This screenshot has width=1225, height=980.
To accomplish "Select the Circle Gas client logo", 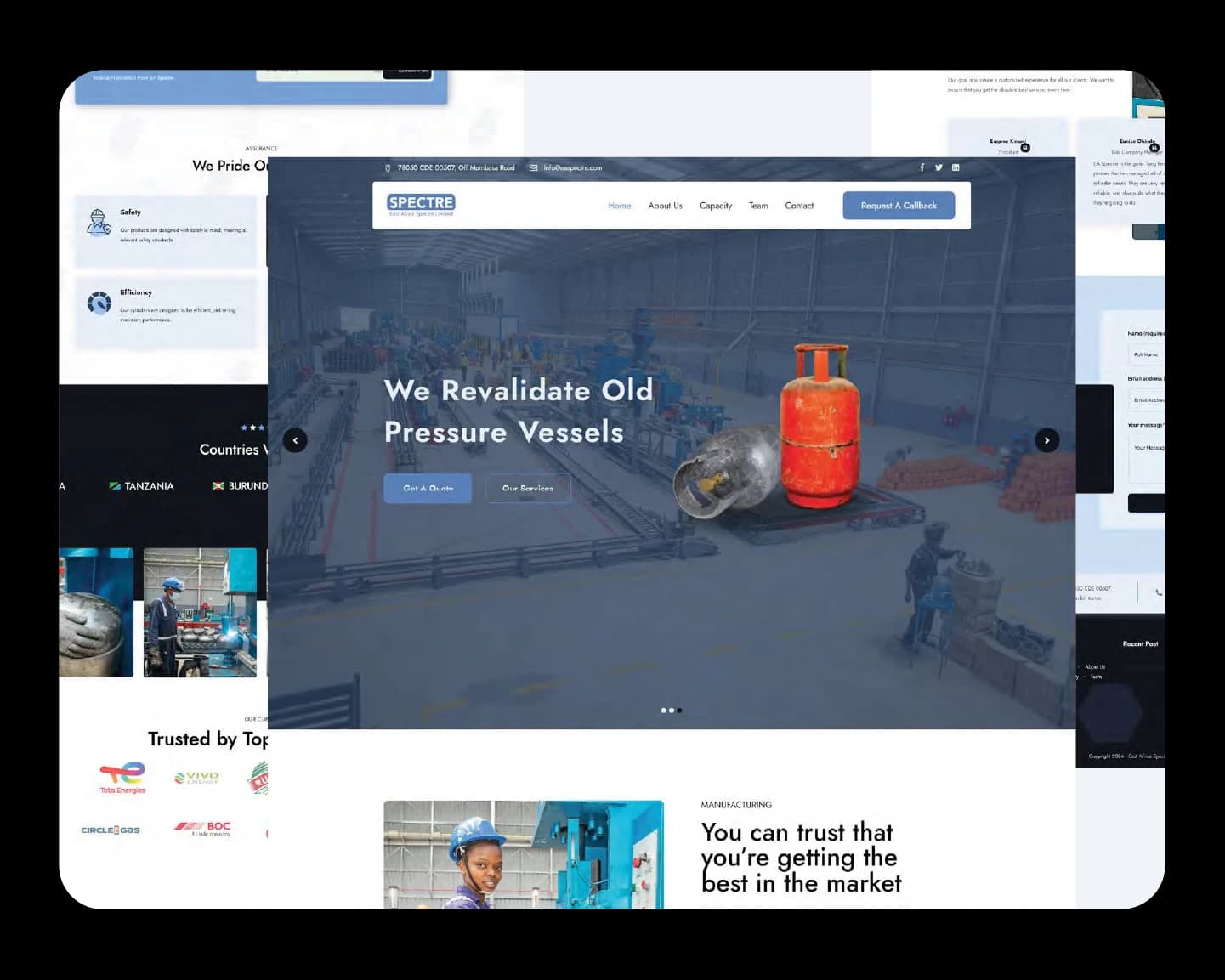I will tap(111, 830).
